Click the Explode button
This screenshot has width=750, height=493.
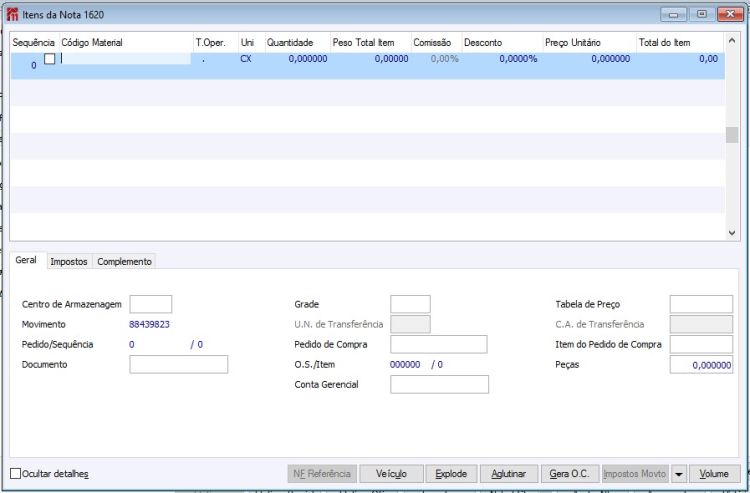[451, 474]
